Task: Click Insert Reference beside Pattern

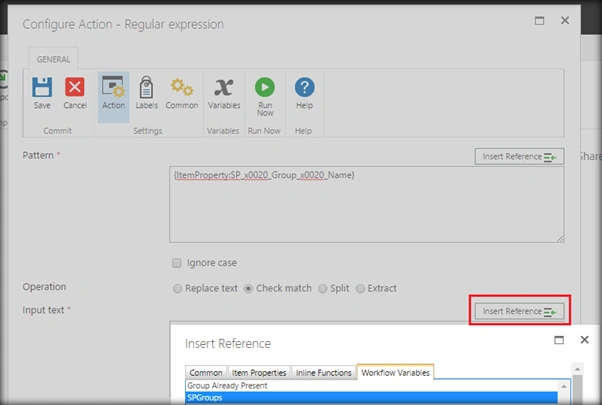Action: [x=519, y=157]
